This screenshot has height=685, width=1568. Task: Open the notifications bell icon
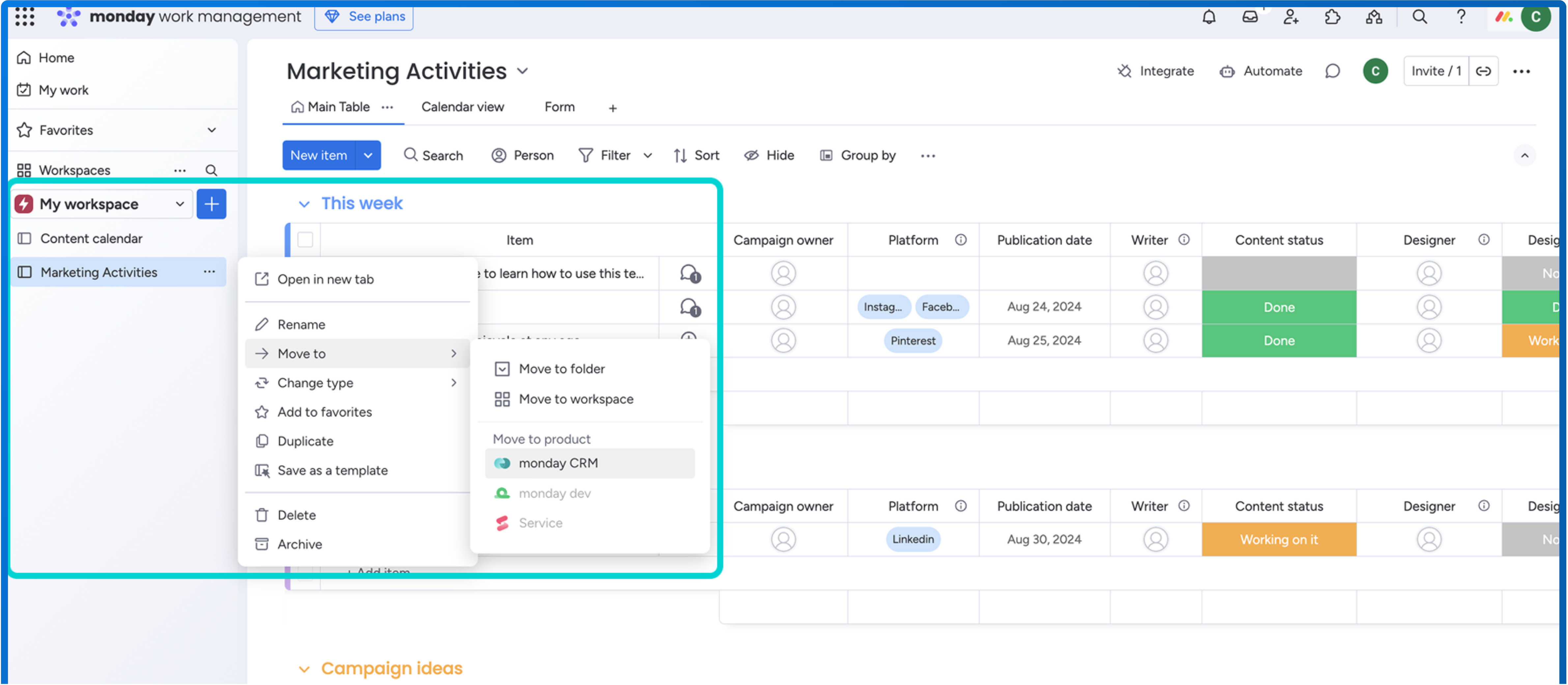click(x=1209, y=17)
